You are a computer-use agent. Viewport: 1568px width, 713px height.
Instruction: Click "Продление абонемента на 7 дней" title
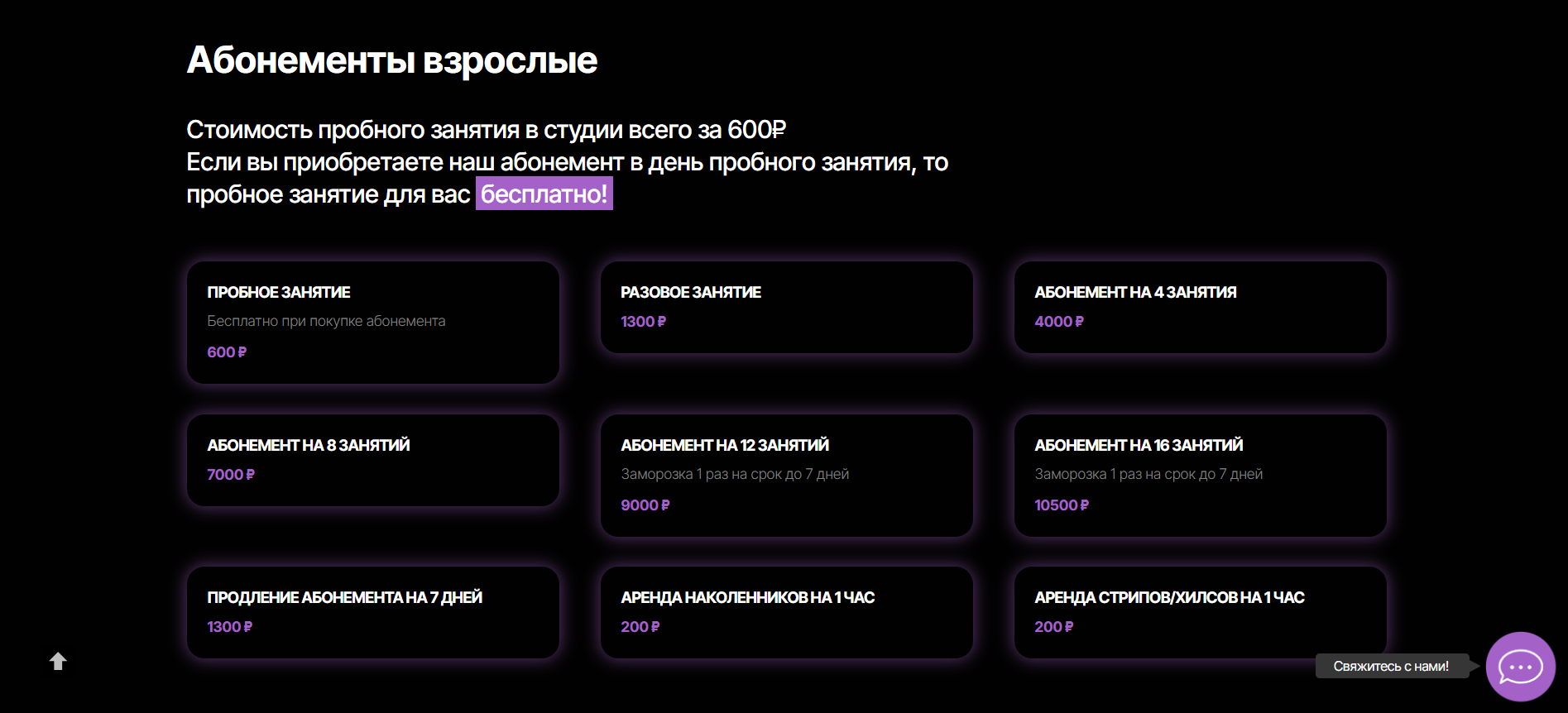click(344, 597)
